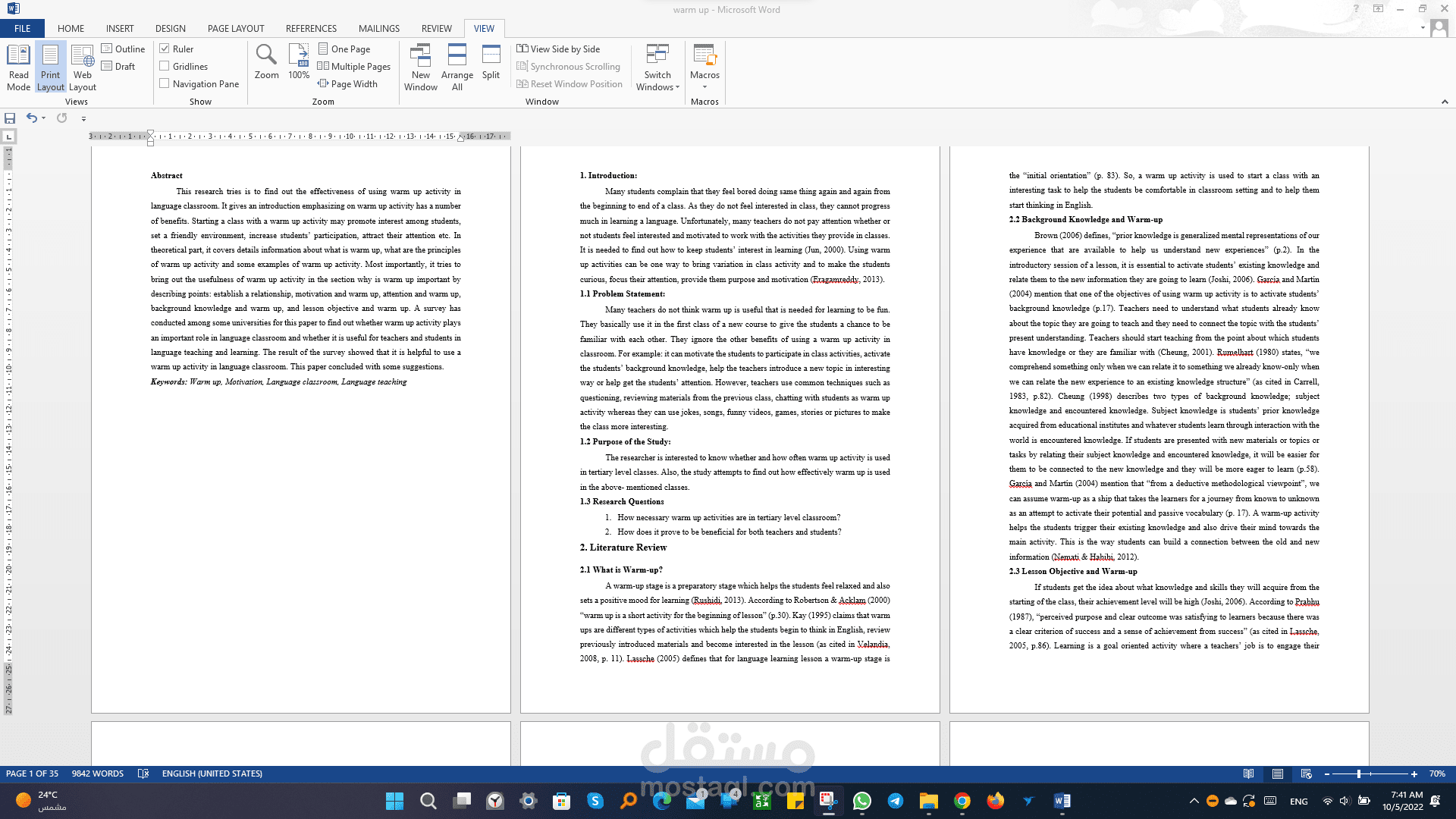Switch to Draft view

pyautogui.click(x=118, y=66)
